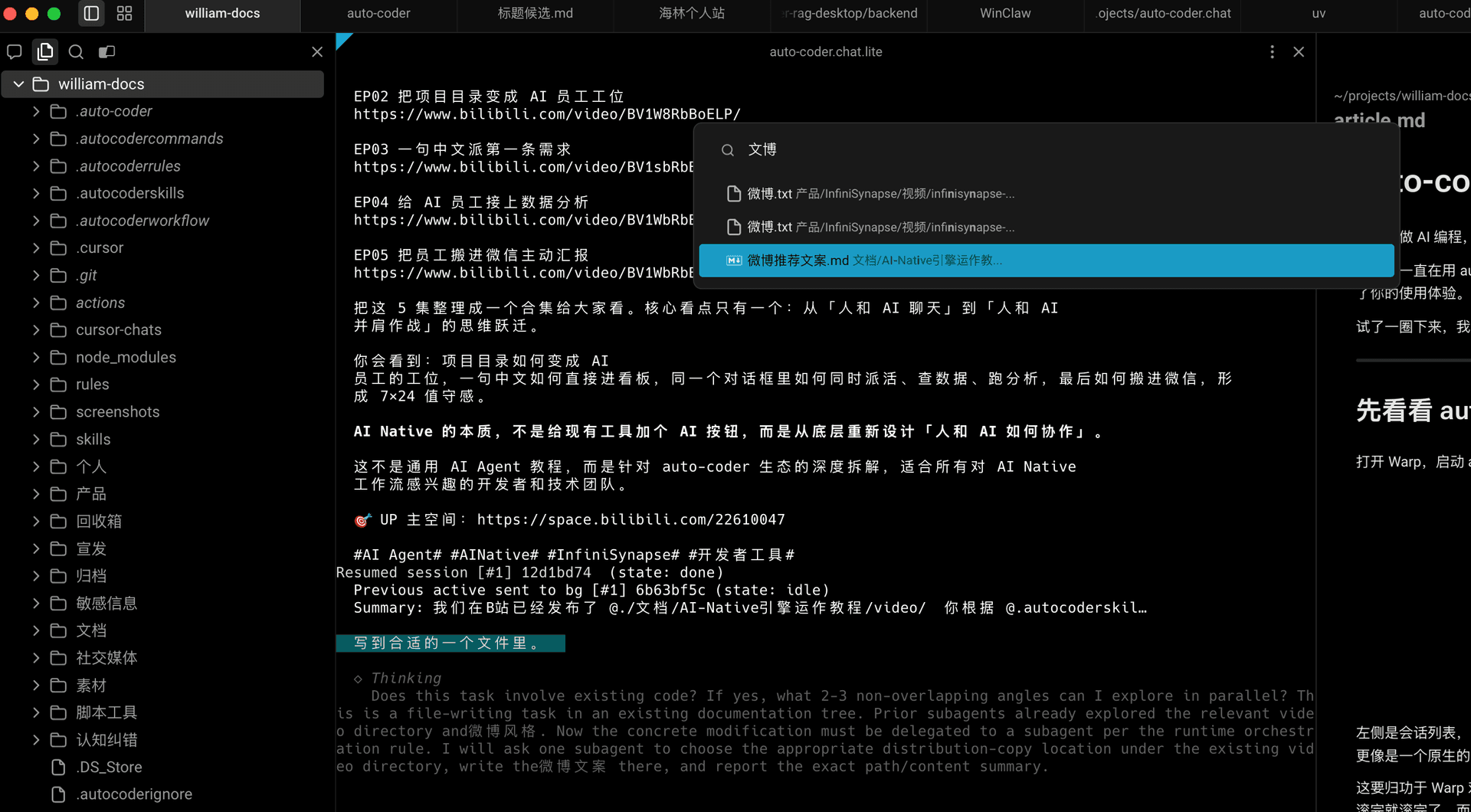Open the UP 主空间 space.bilibili.com link

[631, 519]
